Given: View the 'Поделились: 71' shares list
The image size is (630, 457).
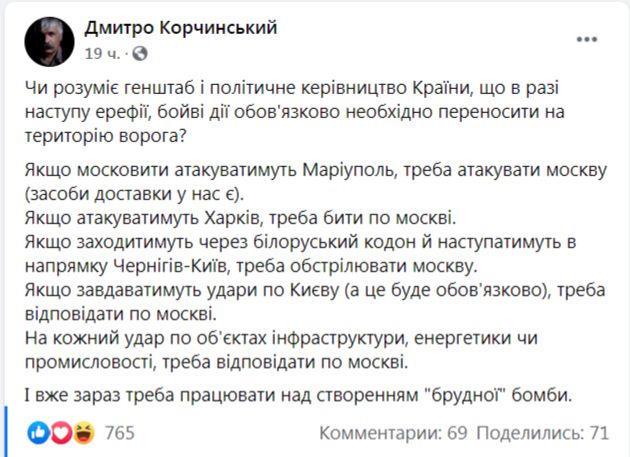Looking at the screenshot, I should [542, 432].
